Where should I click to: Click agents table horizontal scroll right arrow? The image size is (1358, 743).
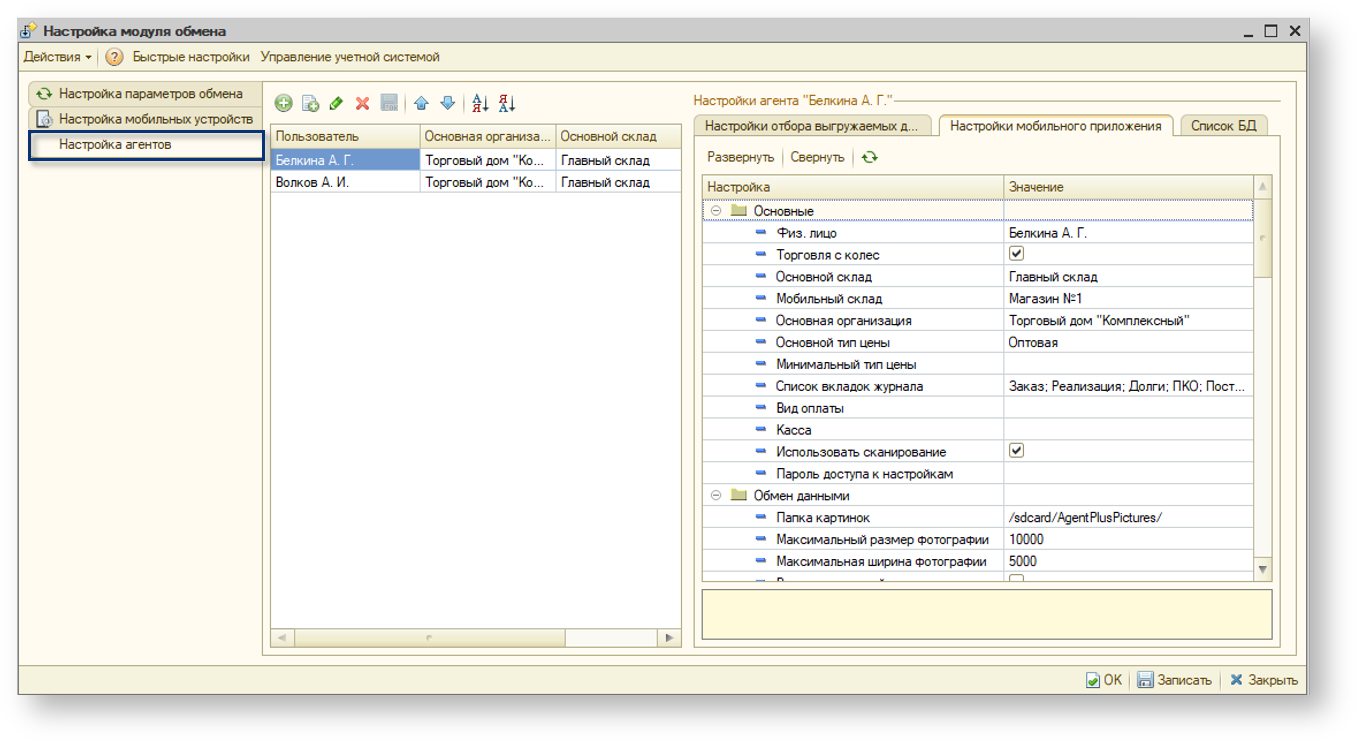tap(669, 638)
